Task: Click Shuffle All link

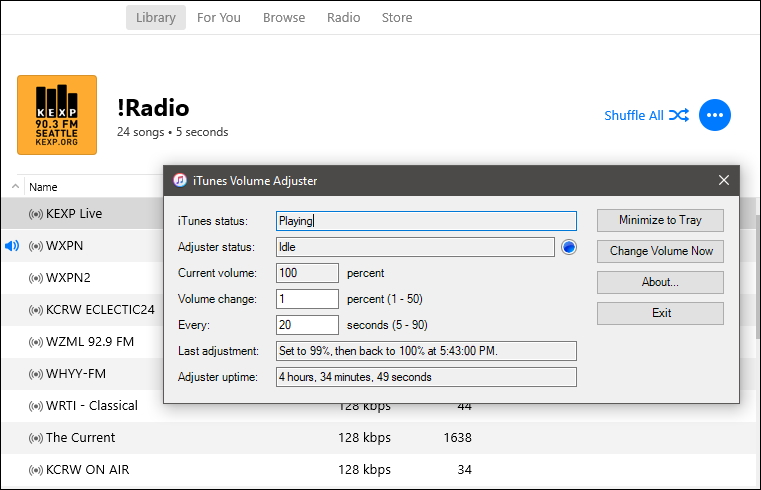Action: point(634,115)
